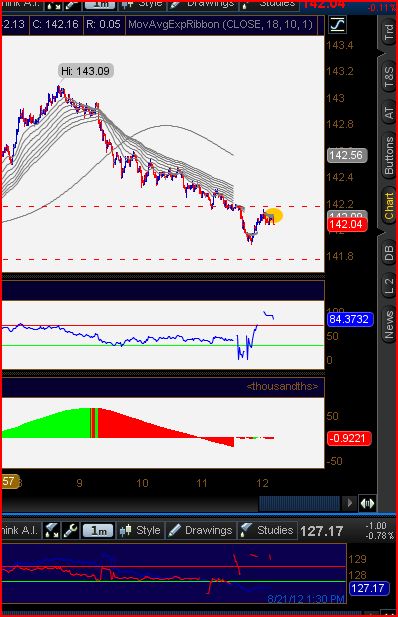
Task: Select the Buttons side tab
Action: click(388, 156)
